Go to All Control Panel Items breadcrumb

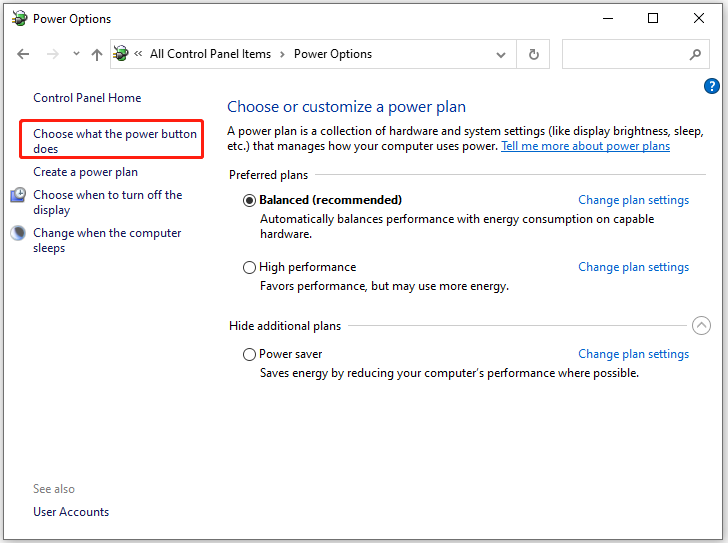pyautogui.click(x=210, y=54)
